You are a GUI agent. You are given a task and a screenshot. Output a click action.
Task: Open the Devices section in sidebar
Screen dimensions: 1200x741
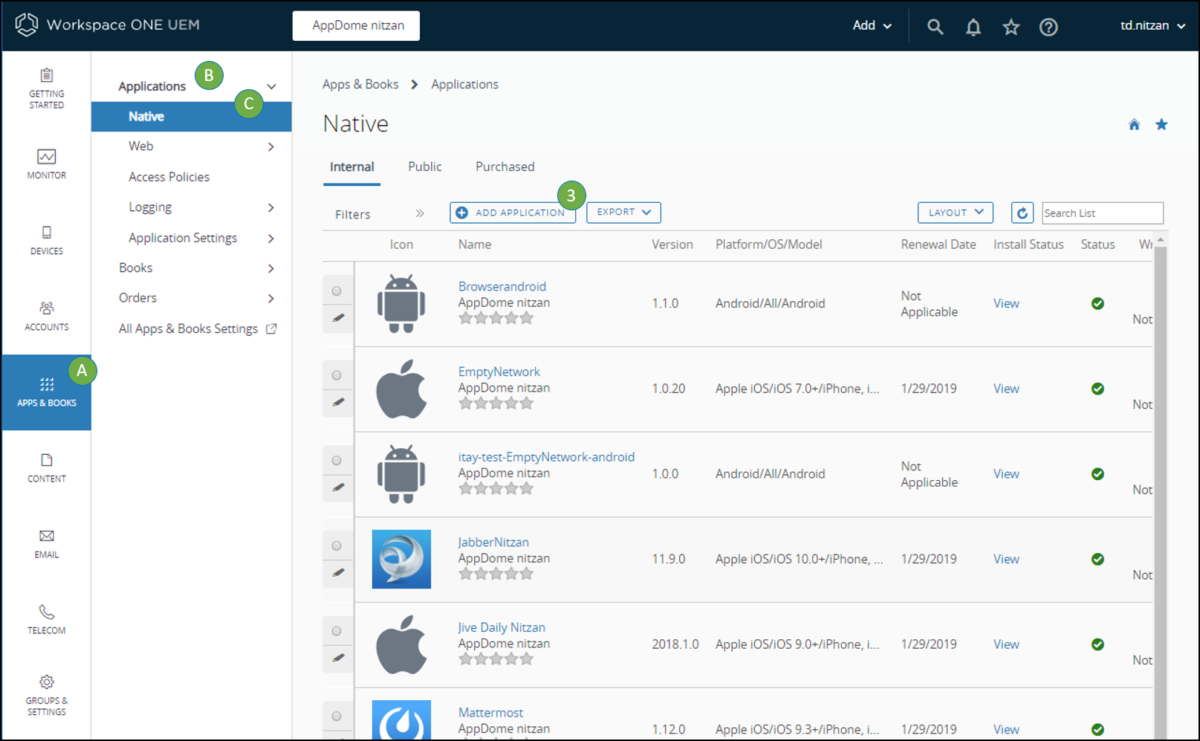(x=46, y=240)
